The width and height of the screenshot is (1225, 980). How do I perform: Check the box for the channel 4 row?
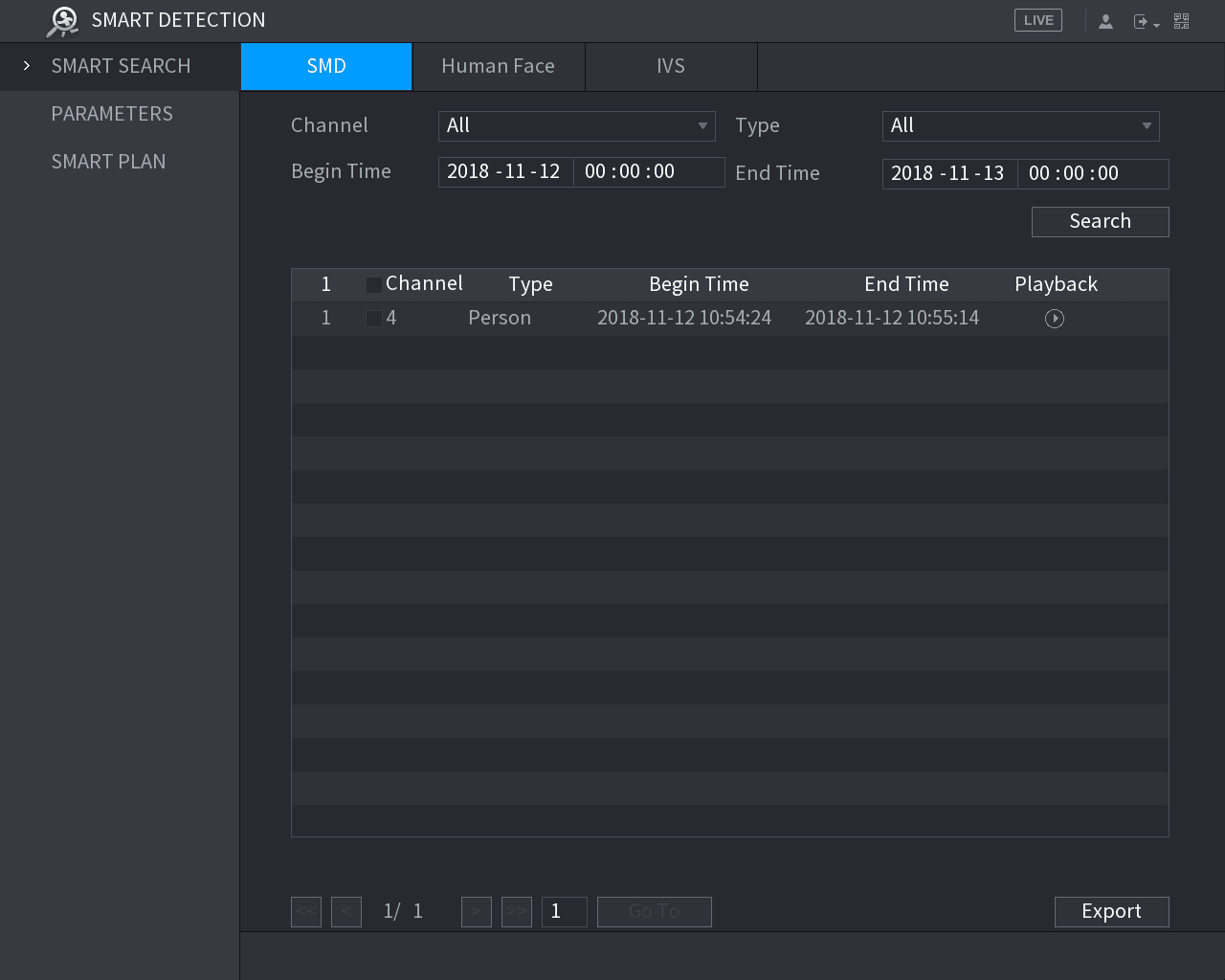[374, 319]
